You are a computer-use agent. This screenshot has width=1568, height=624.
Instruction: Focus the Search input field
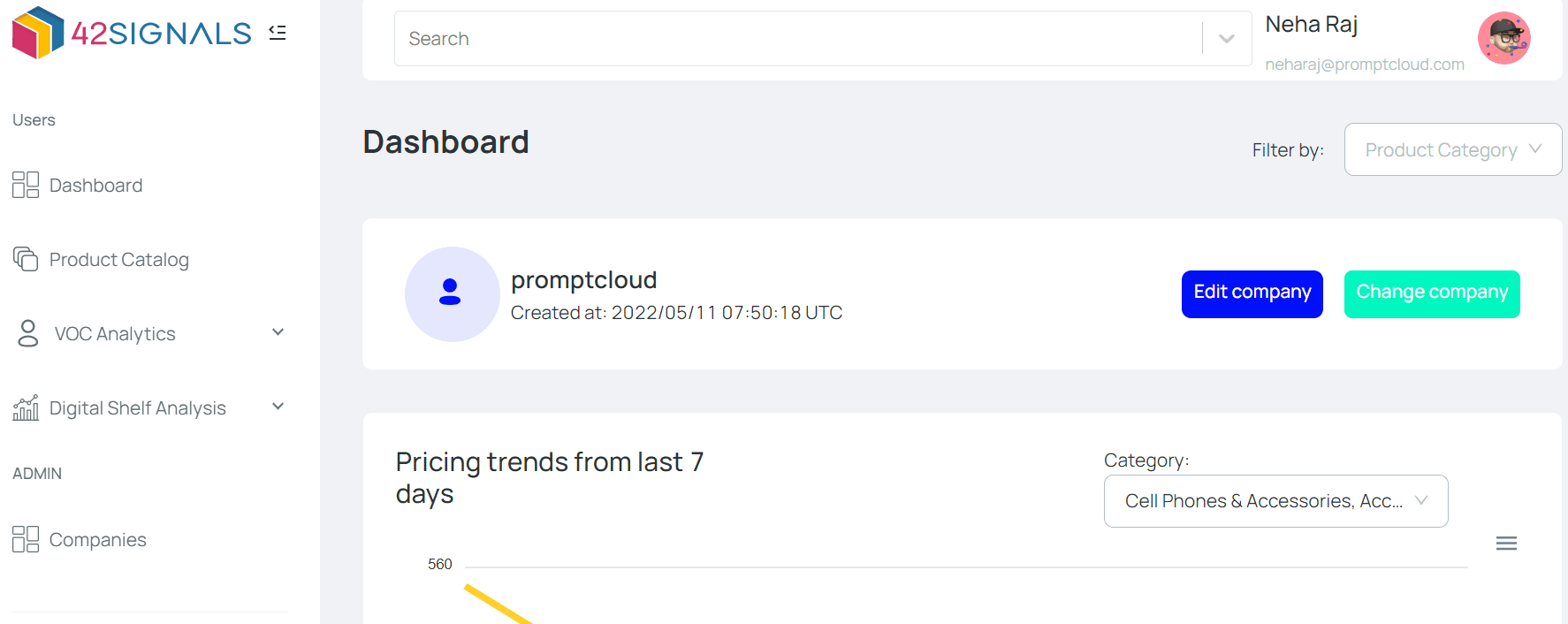point(795,39)
